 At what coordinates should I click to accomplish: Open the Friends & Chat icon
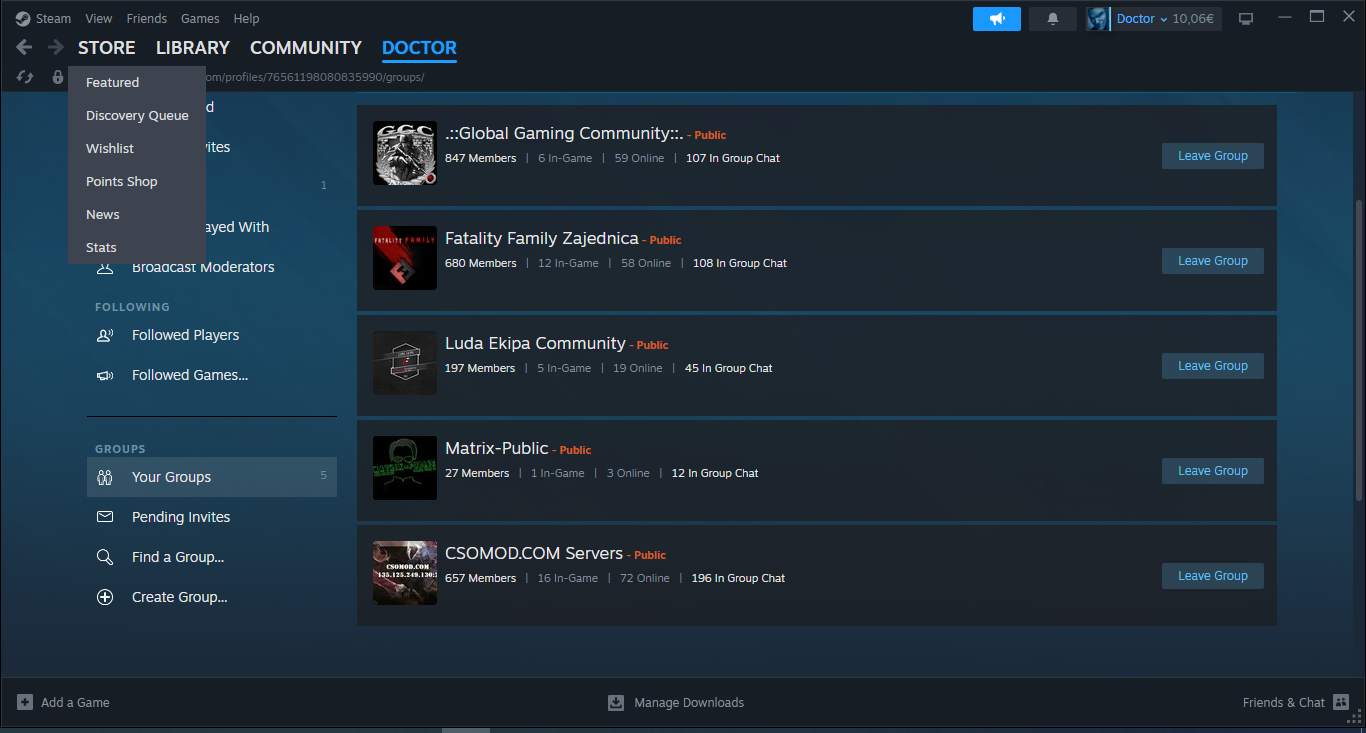tap(1341, 702)
